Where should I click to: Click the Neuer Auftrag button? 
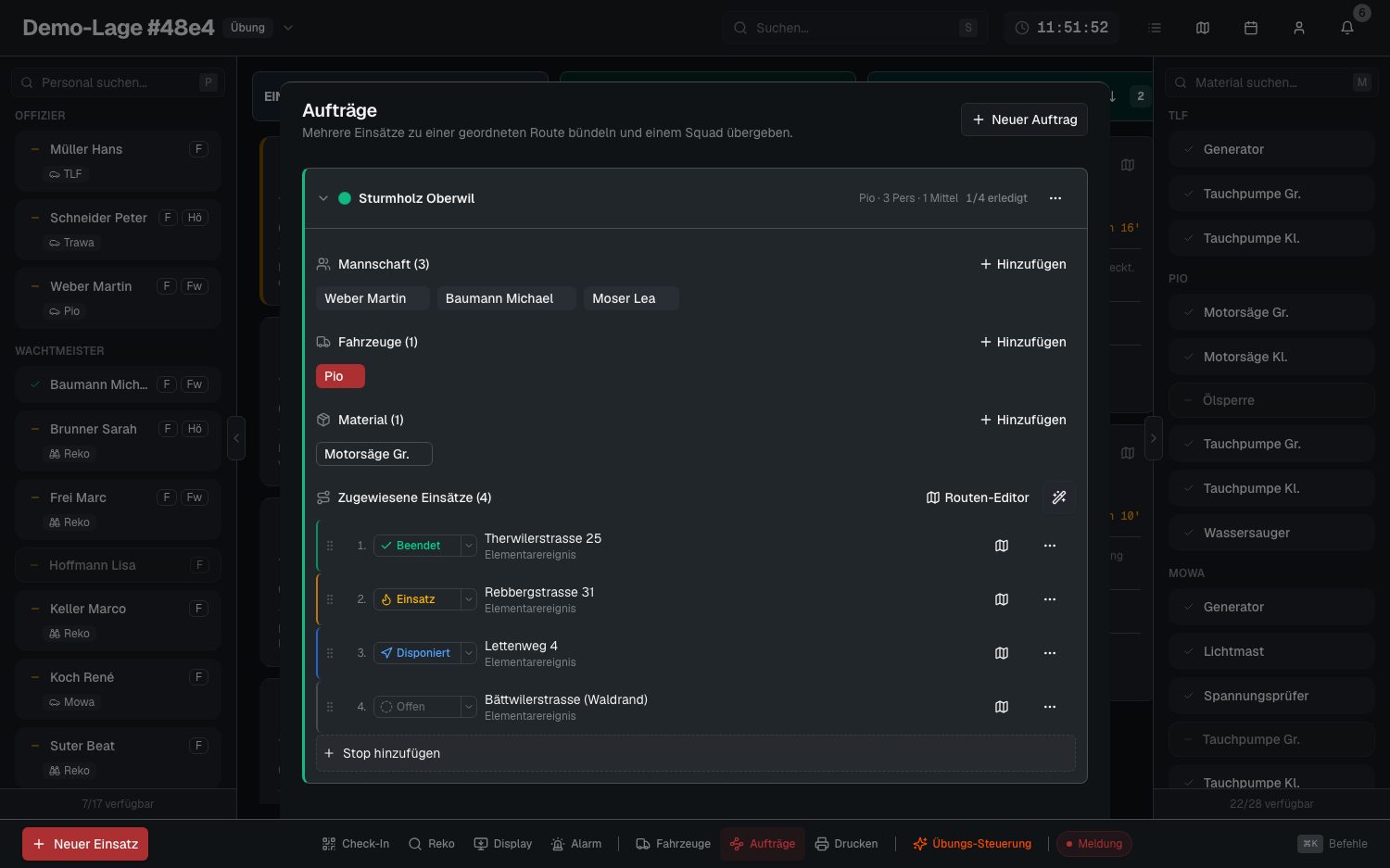coord(1024,120)
